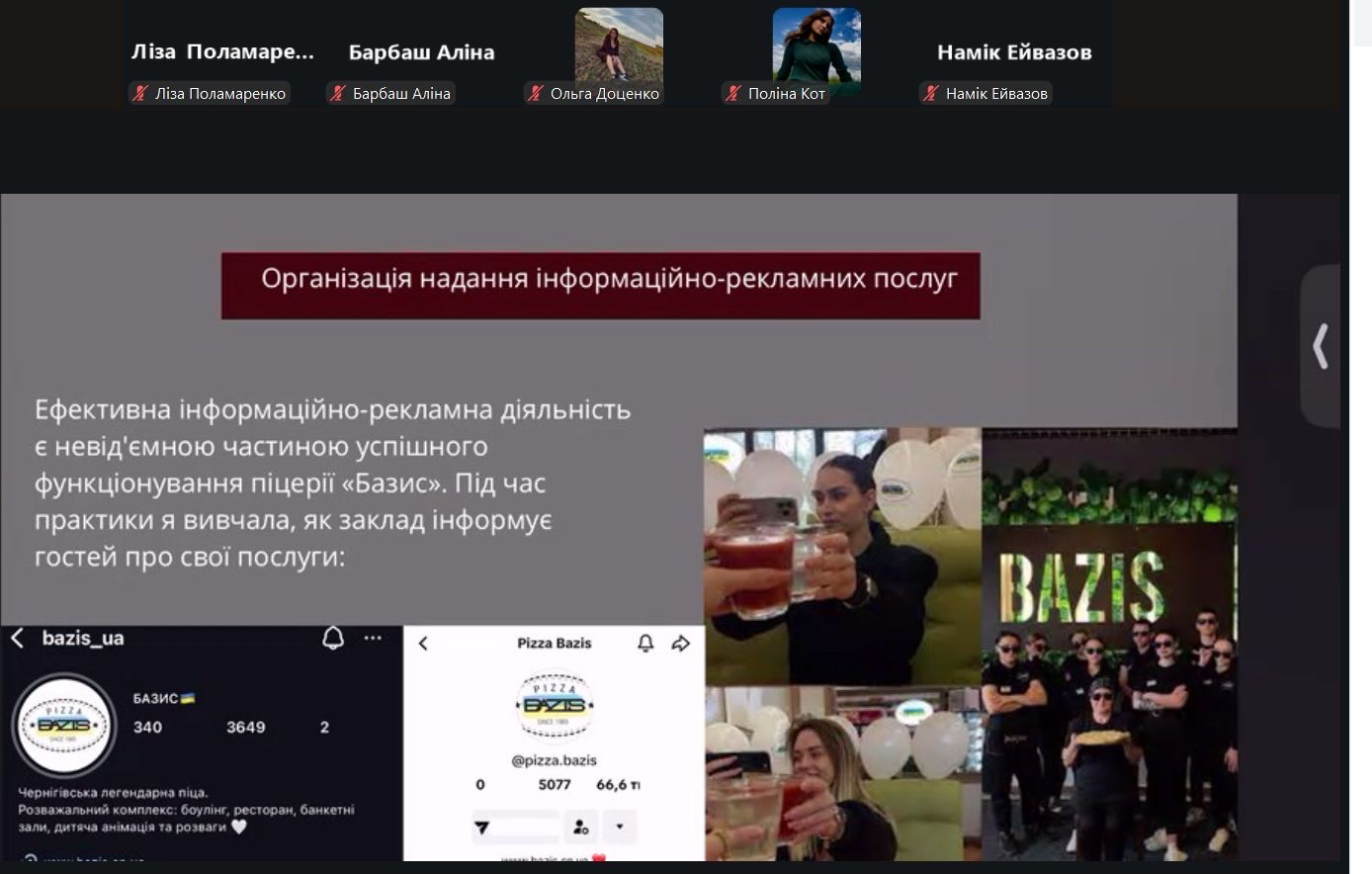
Task: Select Поліна Кот video thumbnail
Action: point(816,44)
